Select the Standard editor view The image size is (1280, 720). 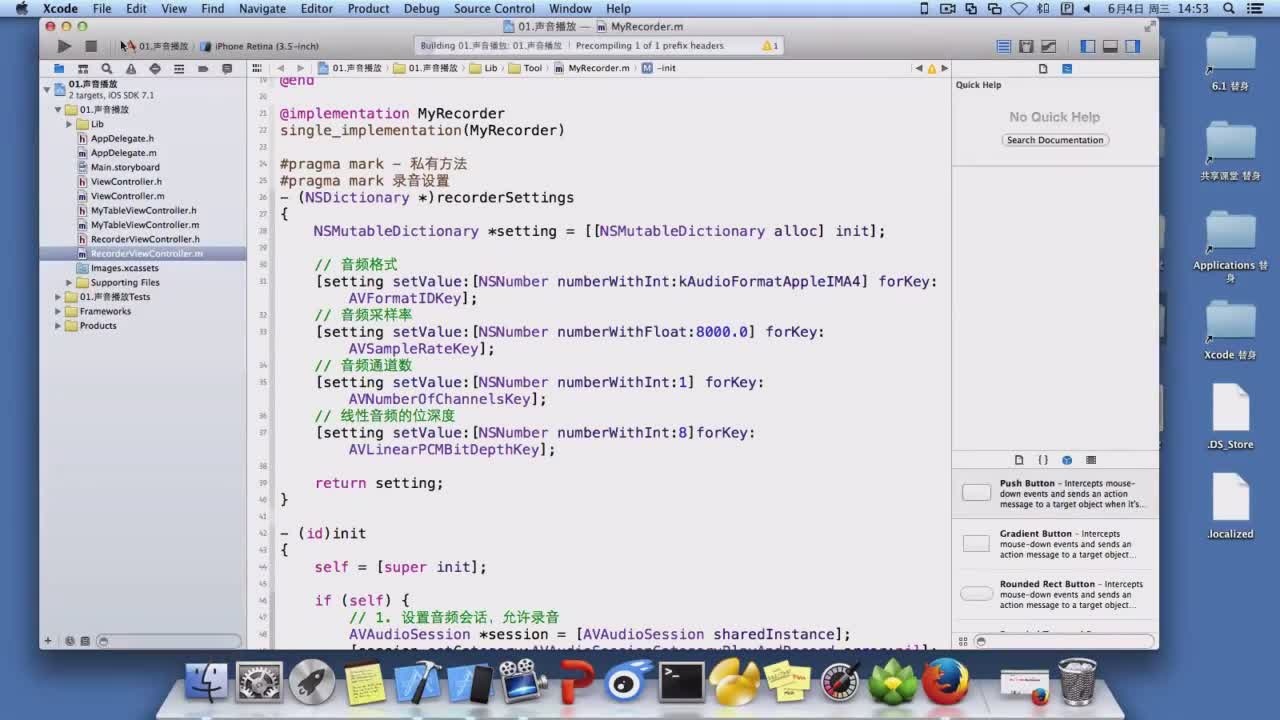pos(1004,46)
